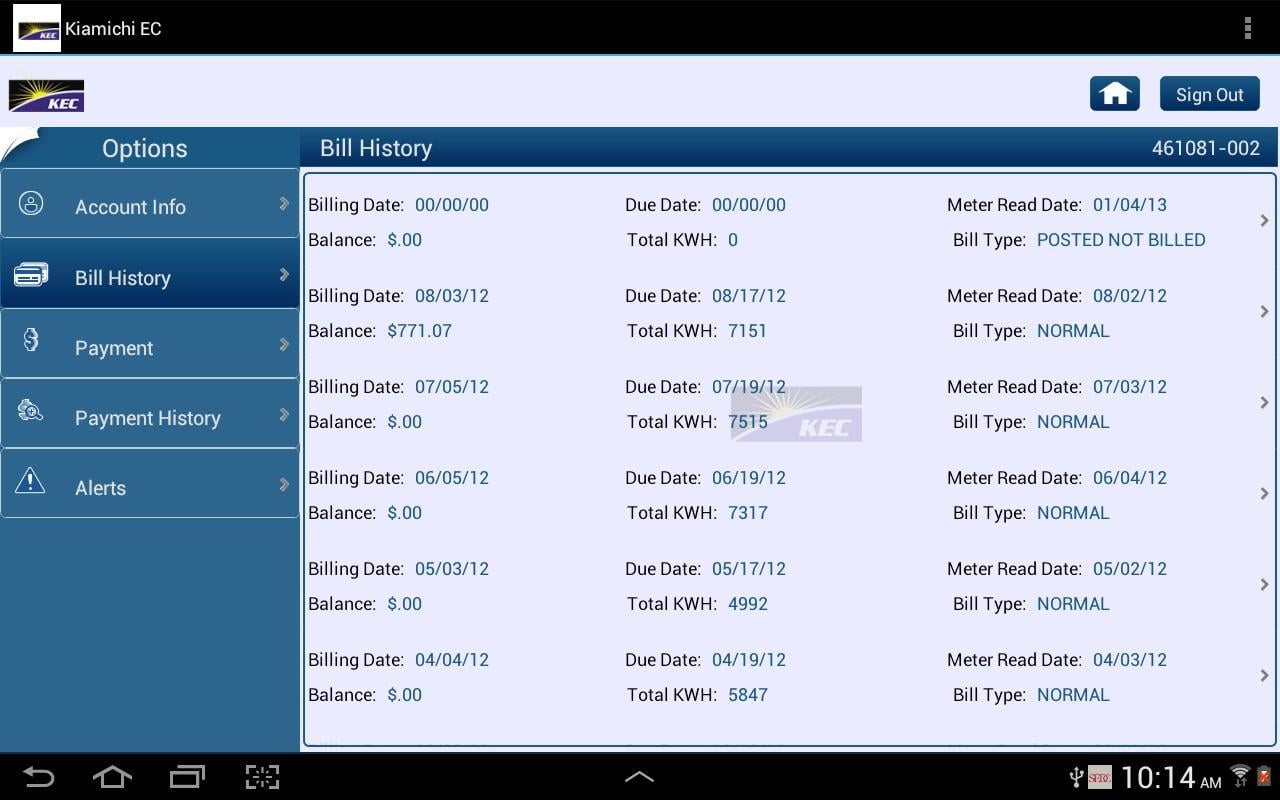
Task: Open details chevron for 07/05/12 bill
Action: 1264,403
